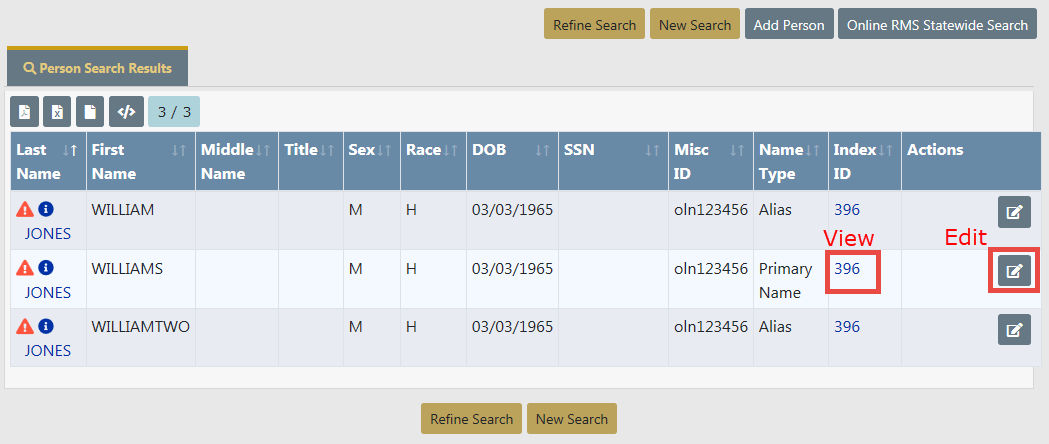The width and height of the screenshot is (1049, 444).
Task: Export results to Excel file
Action: click(58, 111)
